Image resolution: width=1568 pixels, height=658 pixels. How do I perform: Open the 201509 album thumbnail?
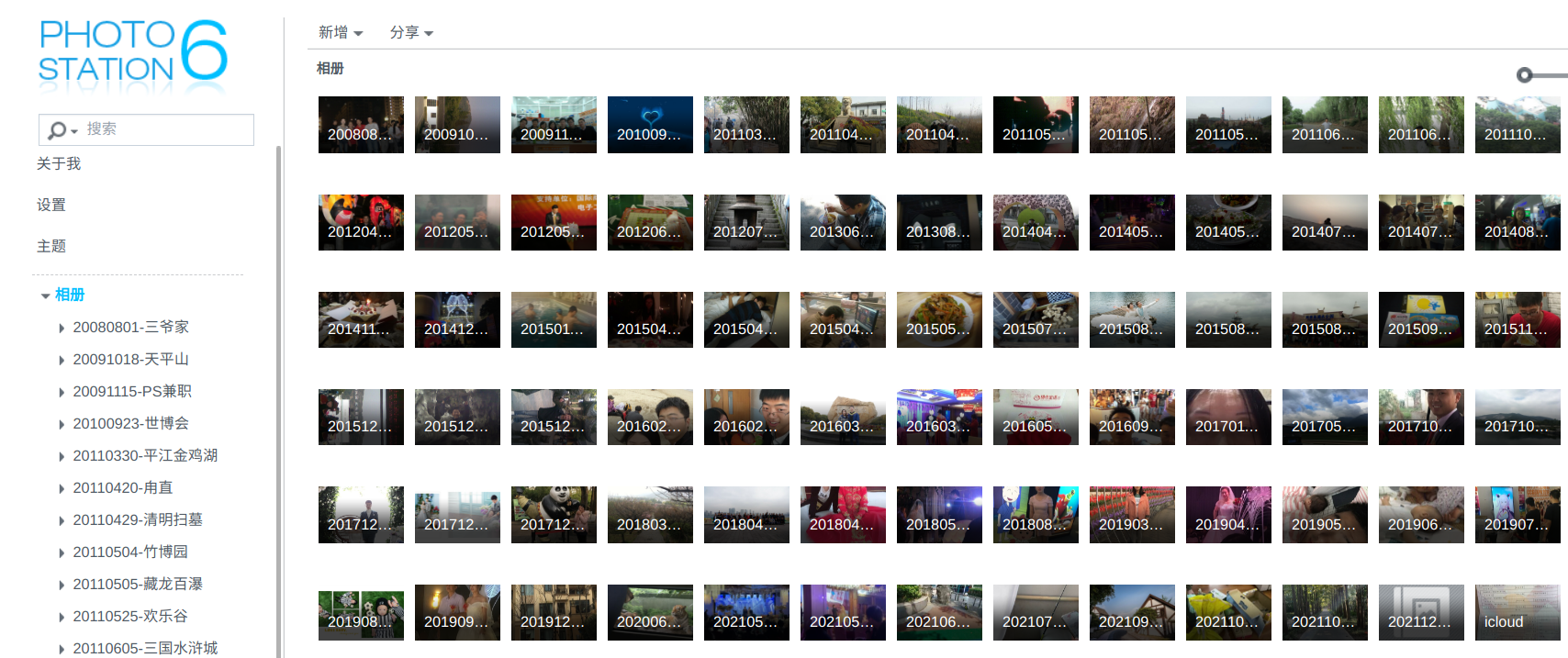(1420, 319)
